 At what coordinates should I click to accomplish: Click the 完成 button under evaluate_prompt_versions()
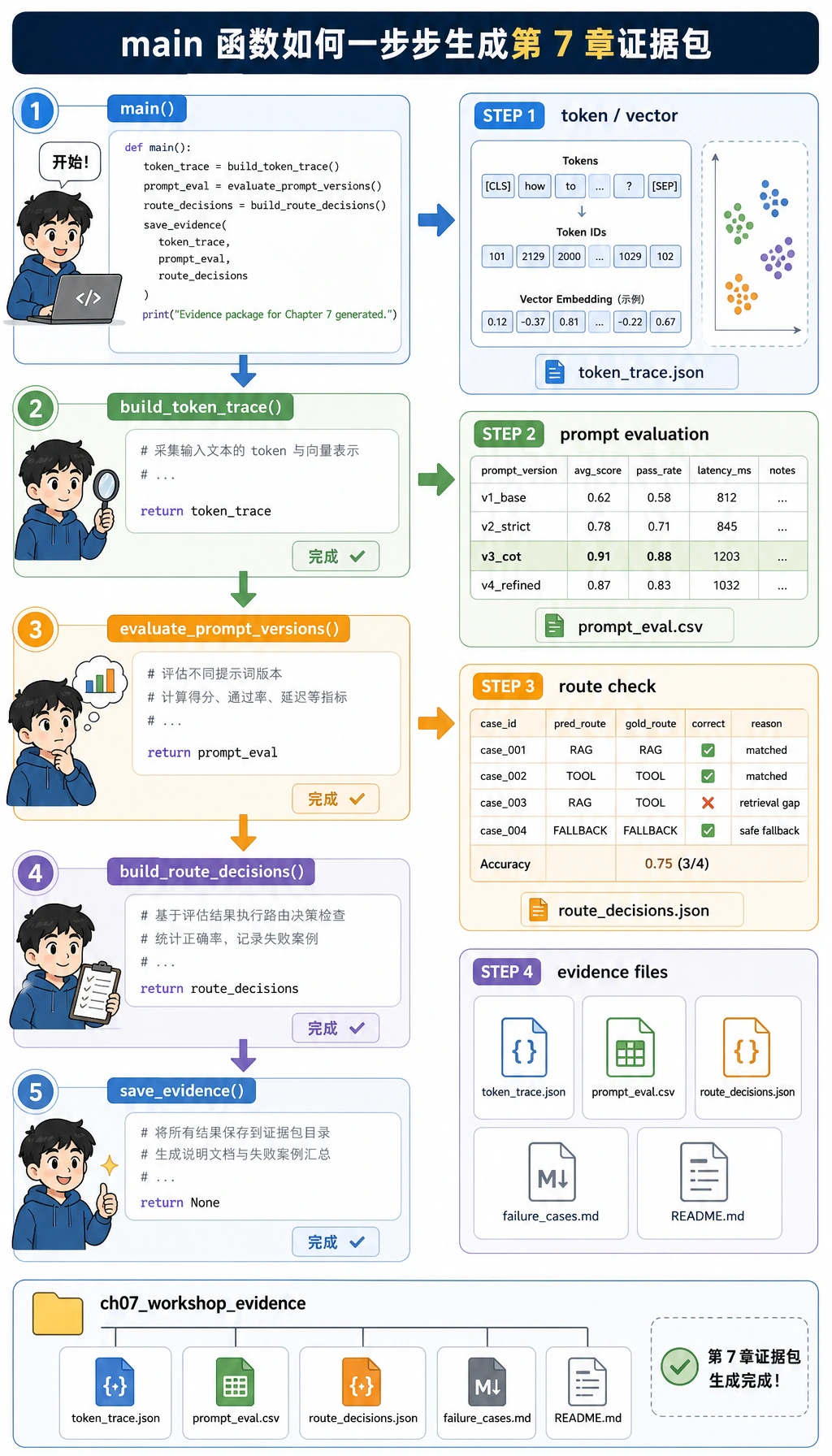[x=336, y=799]
